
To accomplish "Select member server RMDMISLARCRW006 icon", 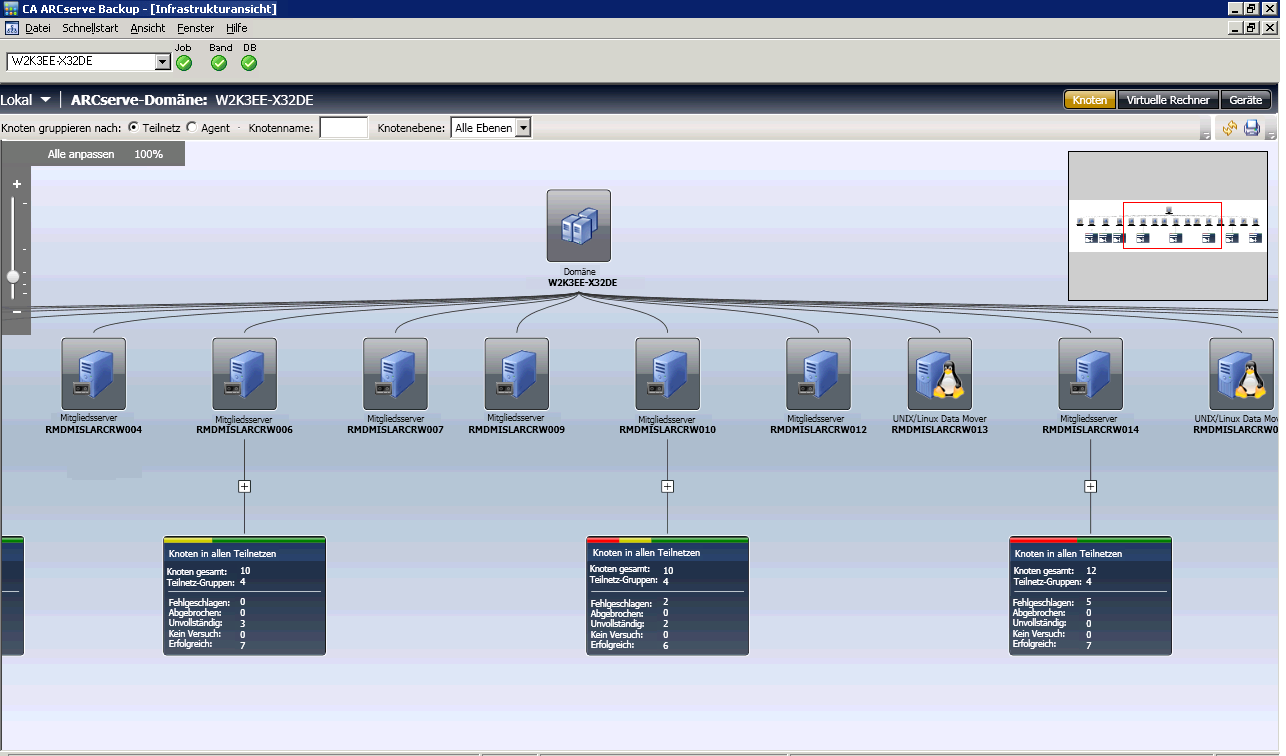I will coord(245,374).
